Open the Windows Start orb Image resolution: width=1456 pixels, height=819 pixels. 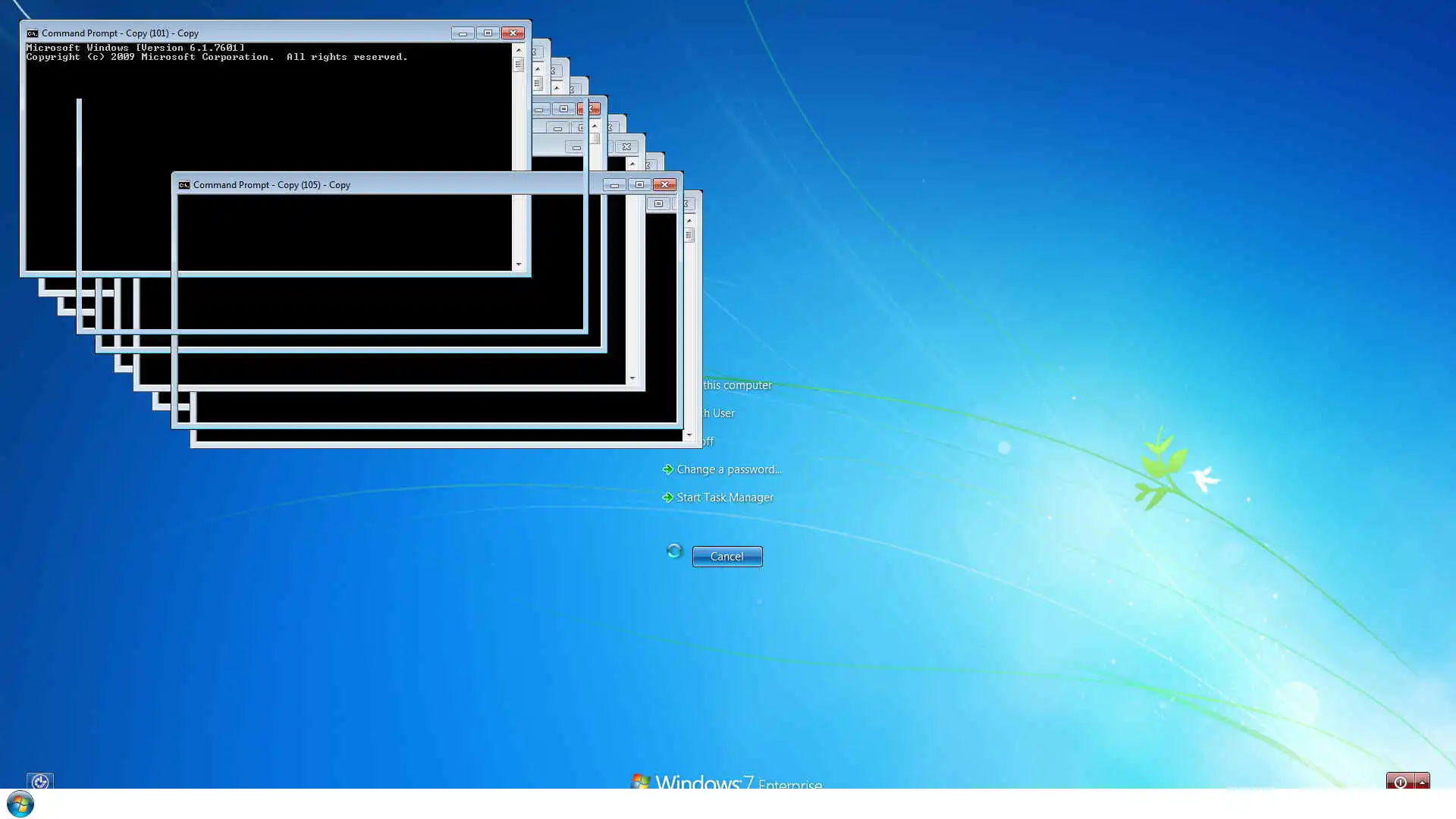pos(20,804)
